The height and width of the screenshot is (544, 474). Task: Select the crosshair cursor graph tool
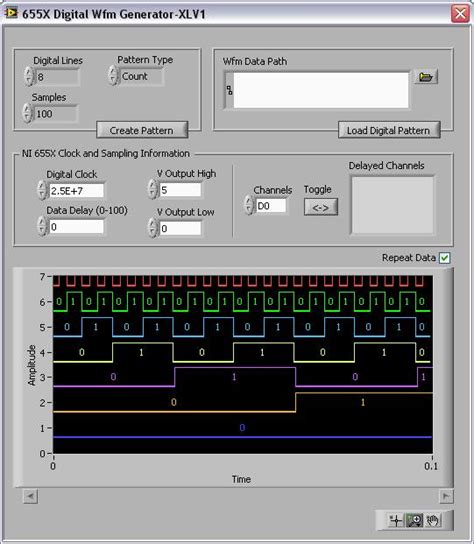[x=395, y=520]
